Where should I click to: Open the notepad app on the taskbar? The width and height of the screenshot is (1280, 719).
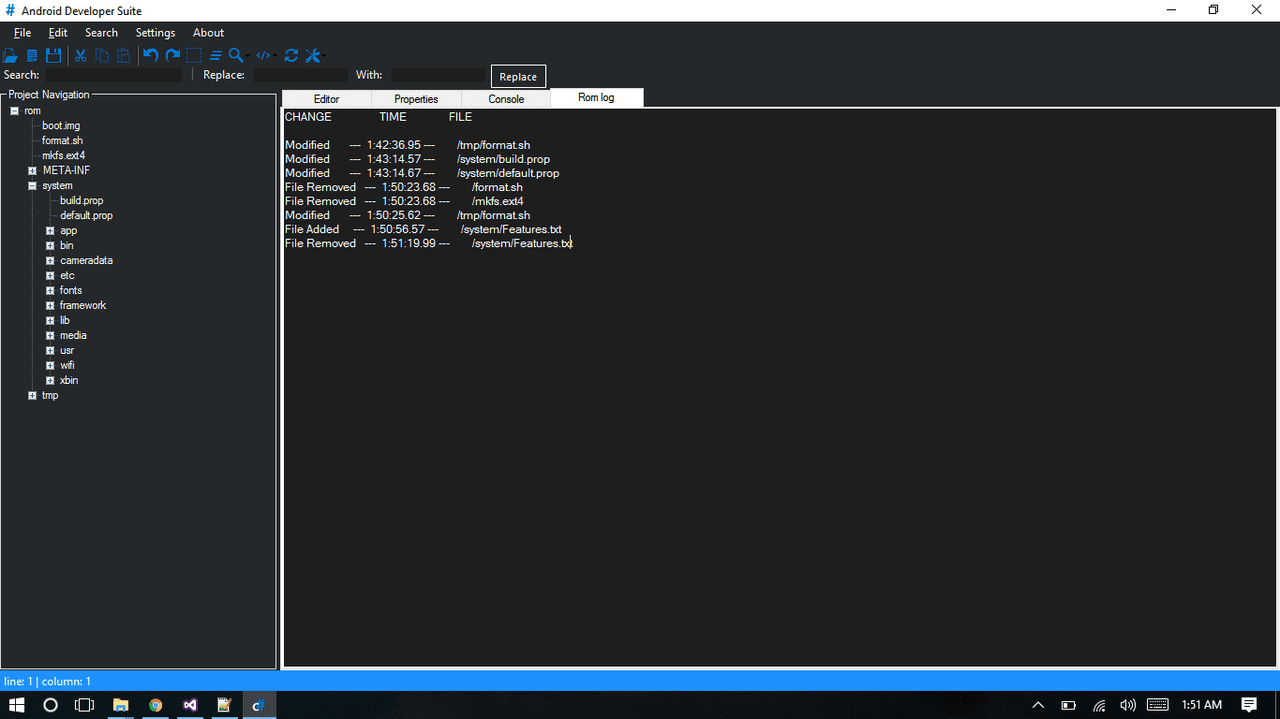pos(224,705)
